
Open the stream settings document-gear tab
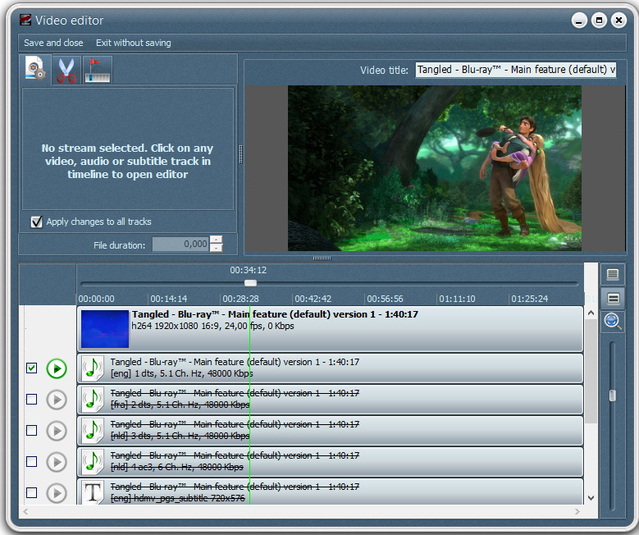[35, 69]
